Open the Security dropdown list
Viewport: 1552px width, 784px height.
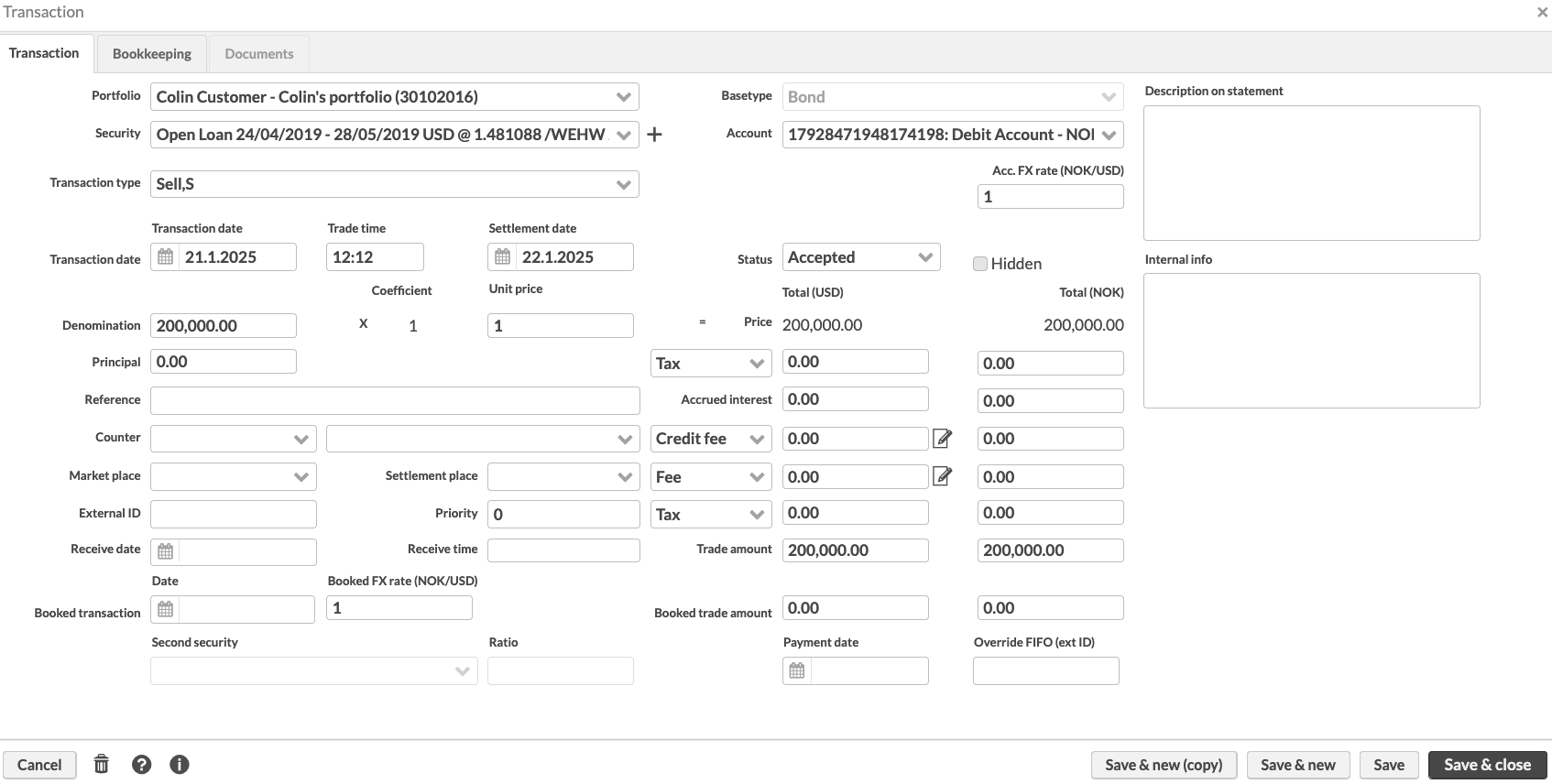[x=395, y=135]
